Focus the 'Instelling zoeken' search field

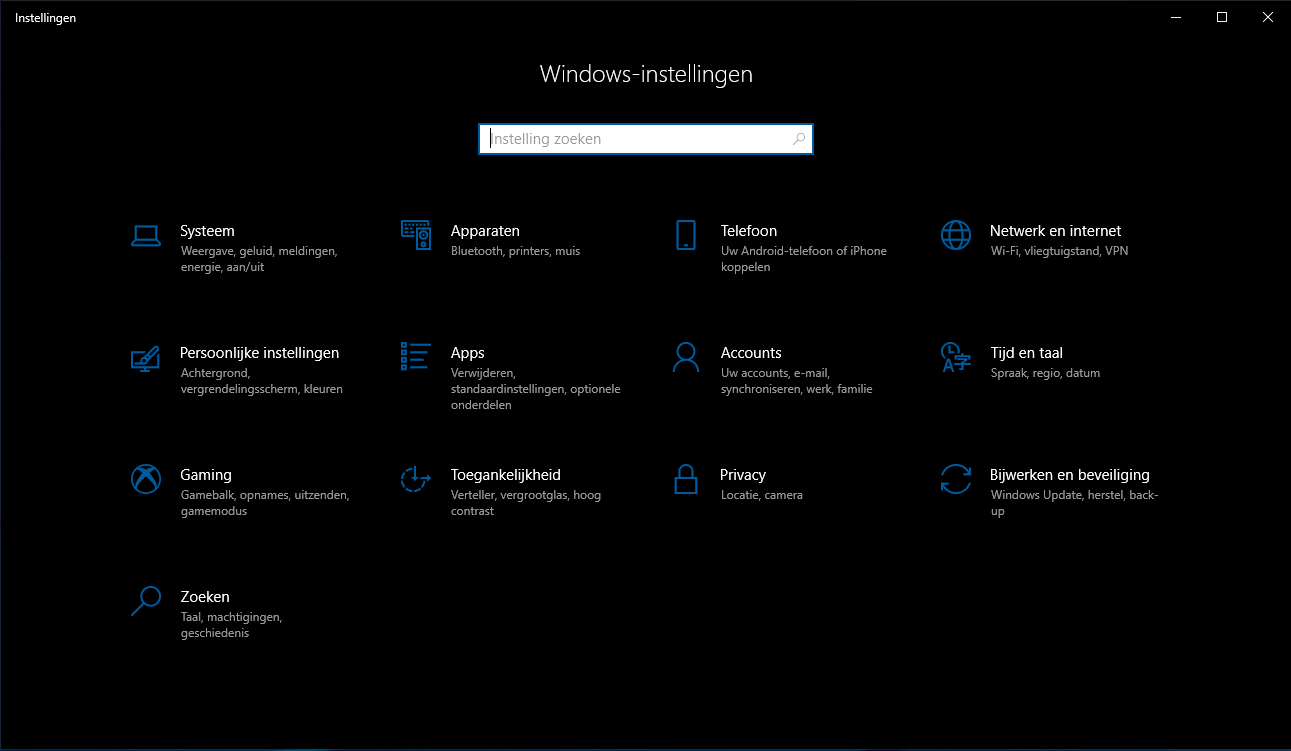(x=646, y=139)
